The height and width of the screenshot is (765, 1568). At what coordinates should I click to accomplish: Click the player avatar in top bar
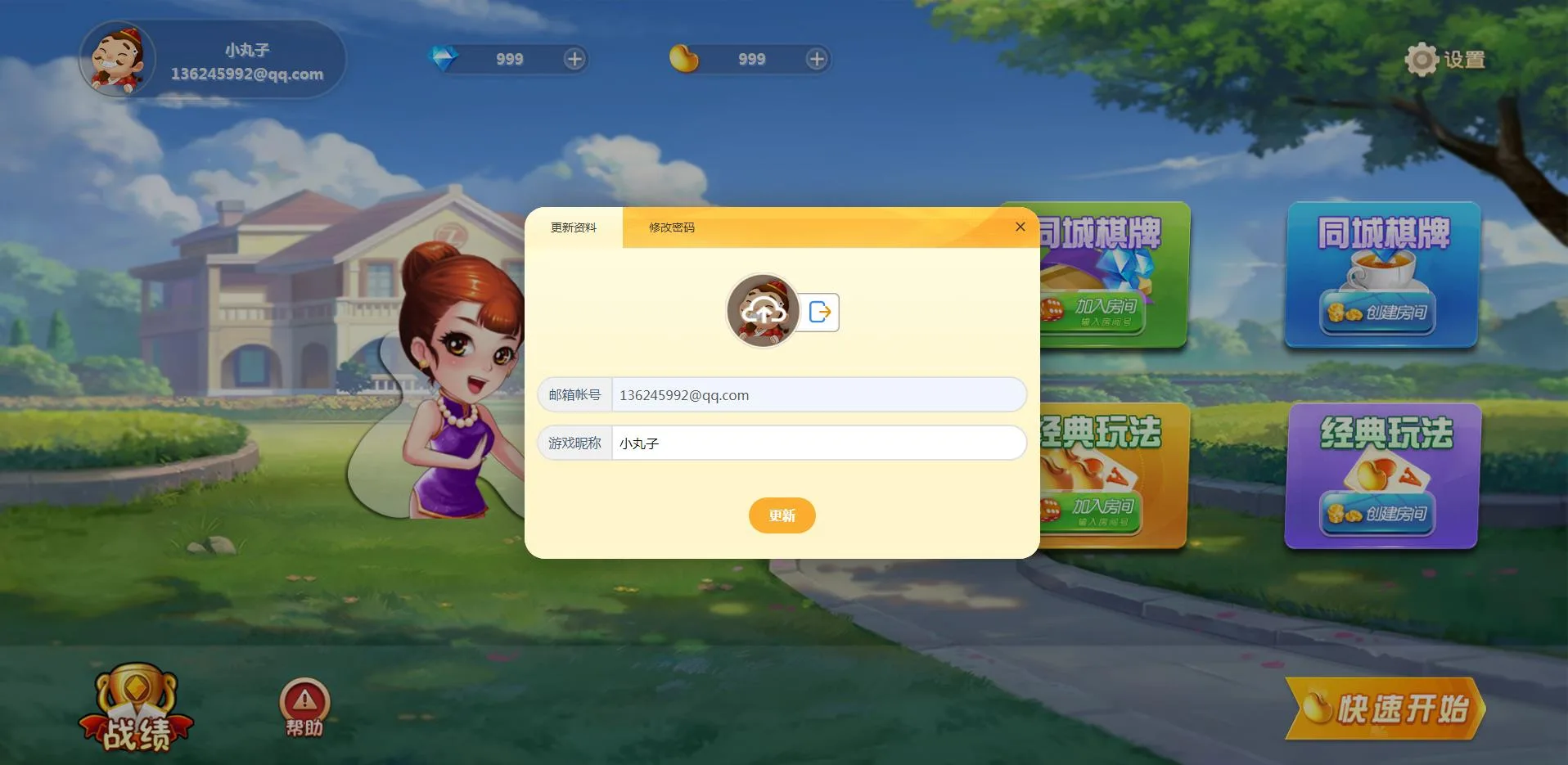click(117, 59)
